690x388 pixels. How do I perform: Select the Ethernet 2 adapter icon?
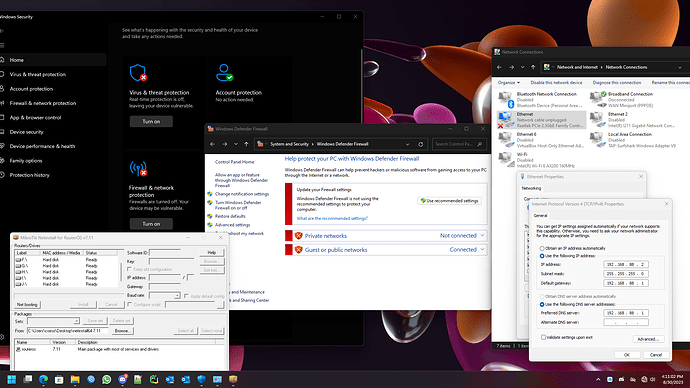pyautogui.click(x=597, y=119)
